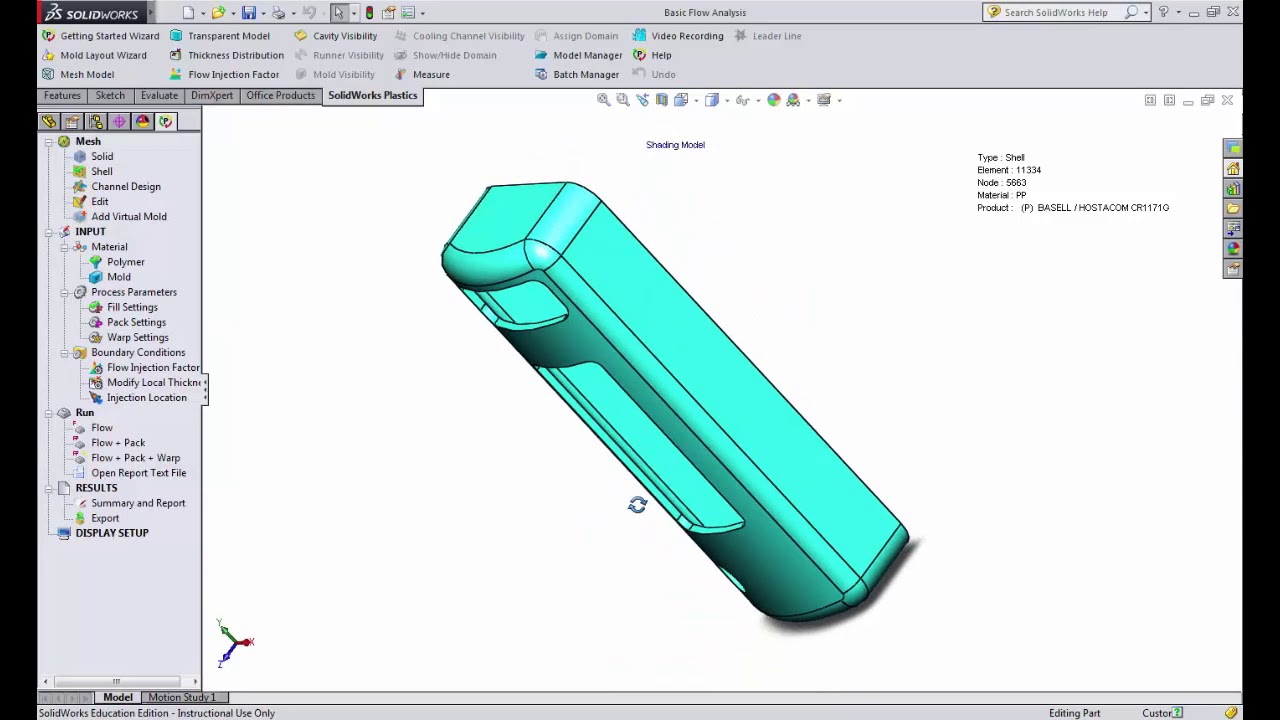Open the Batch Manager
1280x720 pixels.
577,74
